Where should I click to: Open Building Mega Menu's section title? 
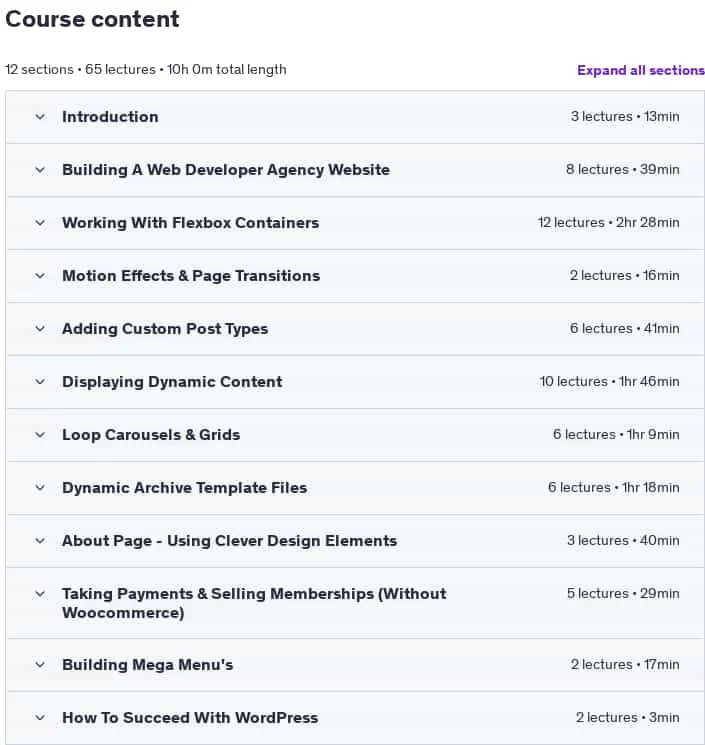tap(148, 665)
